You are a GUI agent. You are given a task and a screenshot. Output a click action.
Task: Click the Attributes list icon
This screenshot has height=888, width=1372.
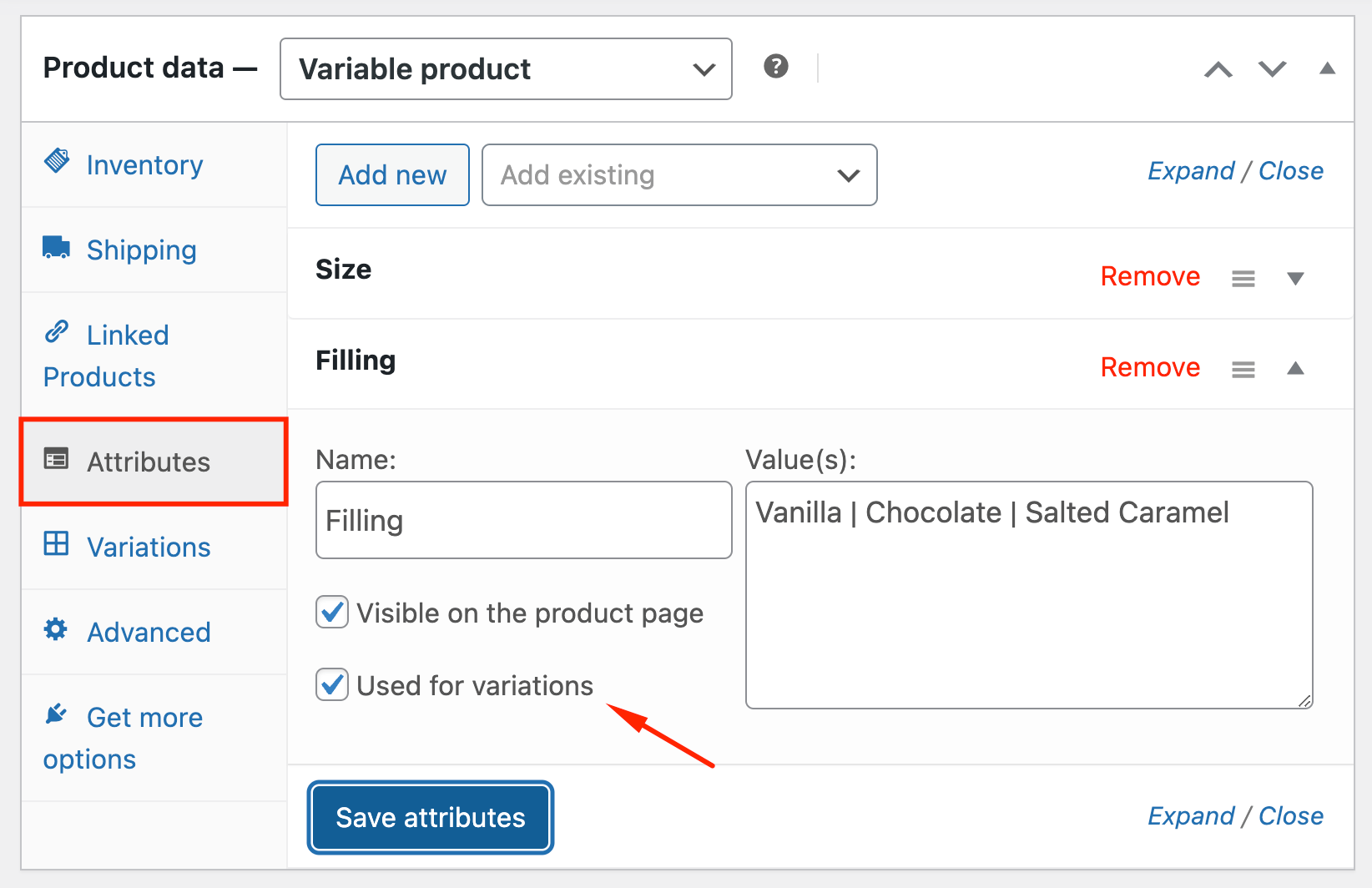56,458
